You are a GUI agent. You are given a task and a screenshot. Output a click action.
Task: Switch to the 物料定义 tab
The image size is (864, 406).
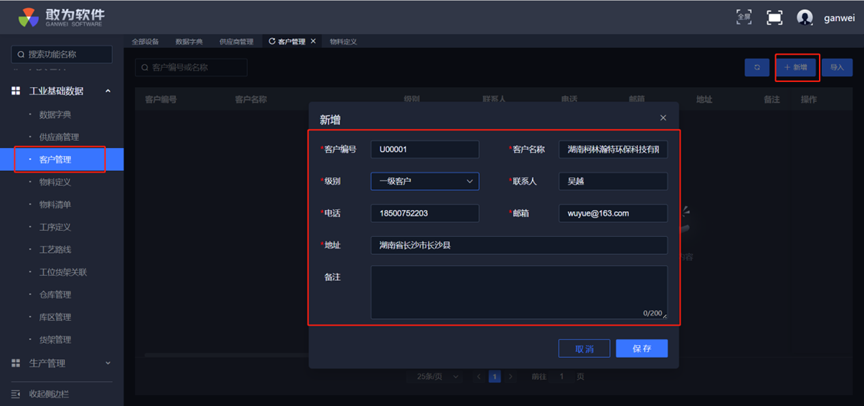(343, 41)
